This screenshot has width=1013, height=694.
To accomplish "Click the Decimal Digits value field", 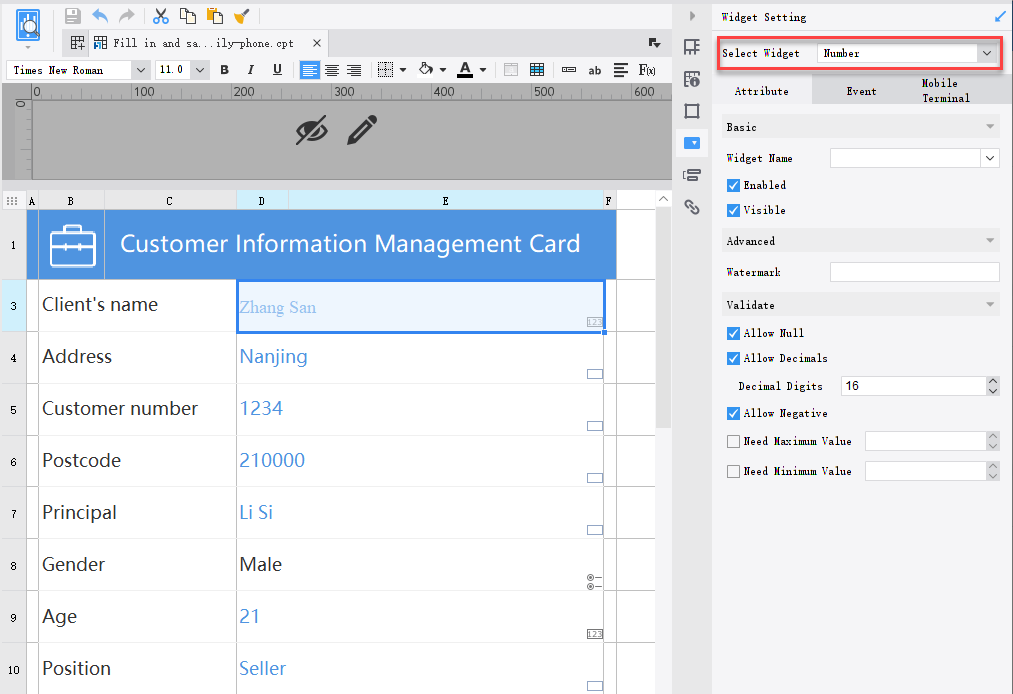I will 914,386.
